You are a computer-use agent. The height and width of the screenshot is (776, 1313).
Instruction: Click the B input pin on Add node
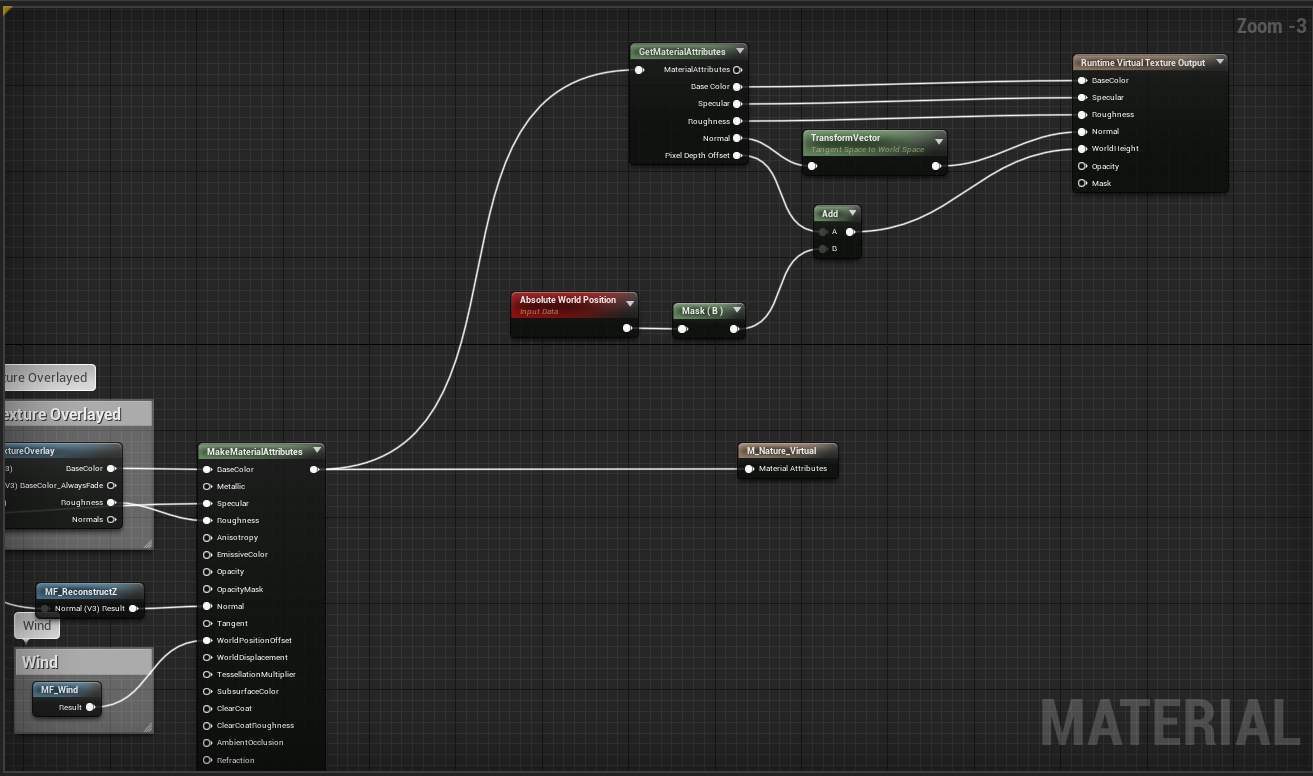[x=823, y=248]
